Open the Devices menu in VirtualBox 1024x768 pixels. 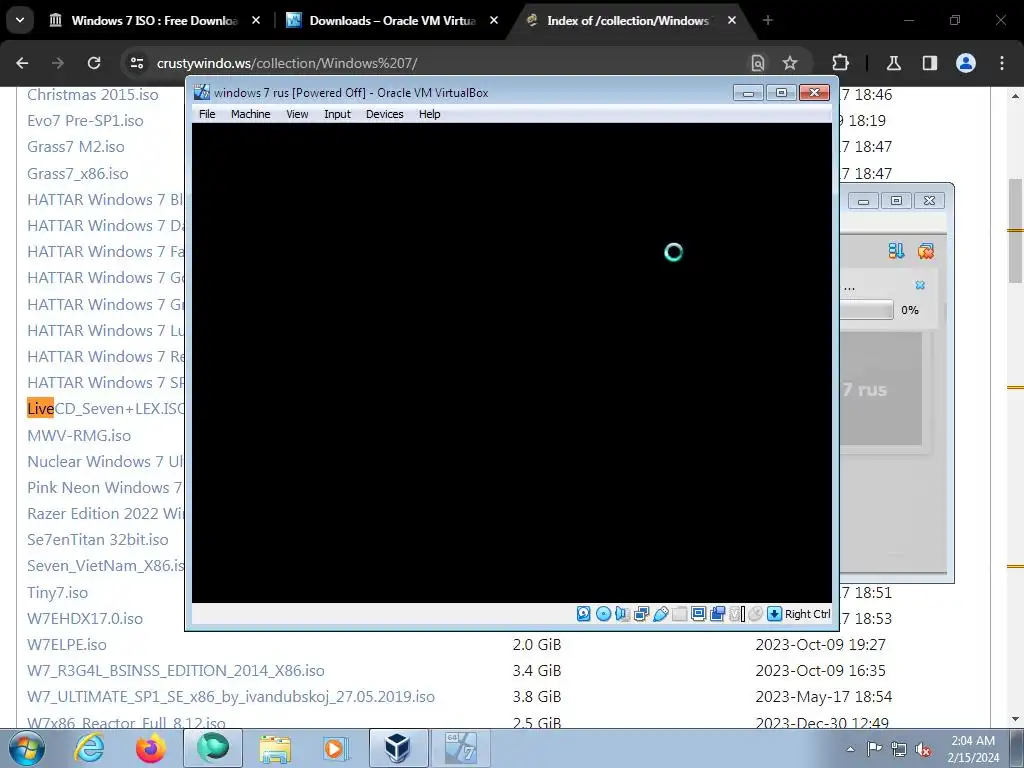[385, 114]
